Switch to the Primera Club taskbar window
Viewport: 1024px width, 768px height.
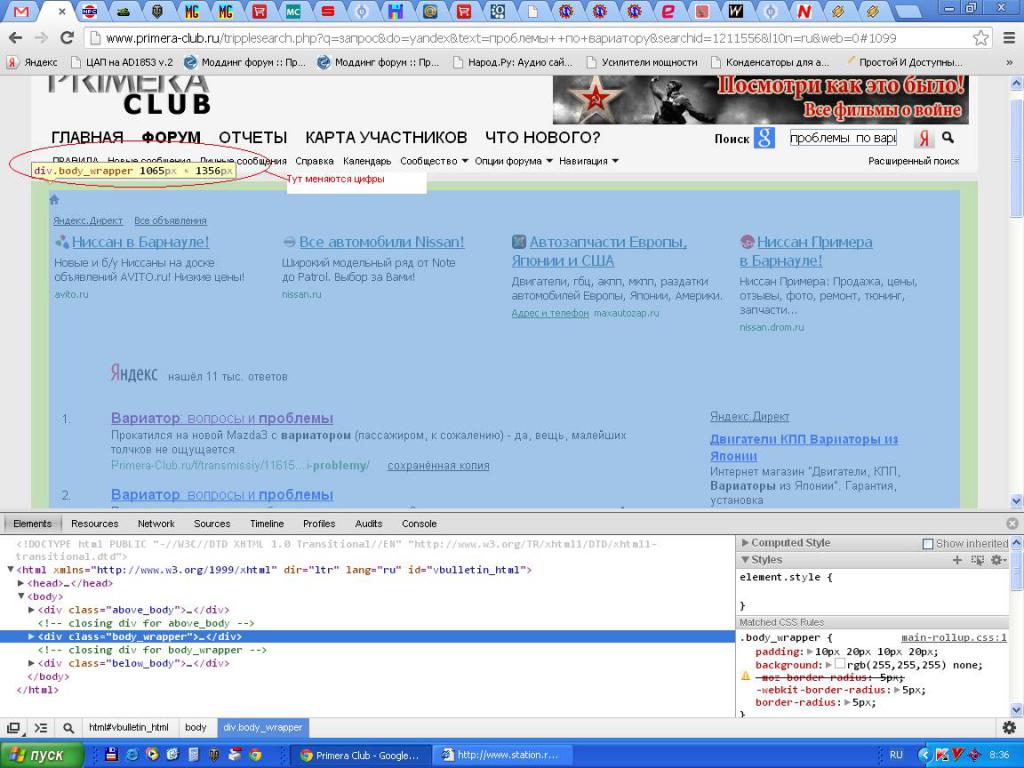click(x=359, y=755)
